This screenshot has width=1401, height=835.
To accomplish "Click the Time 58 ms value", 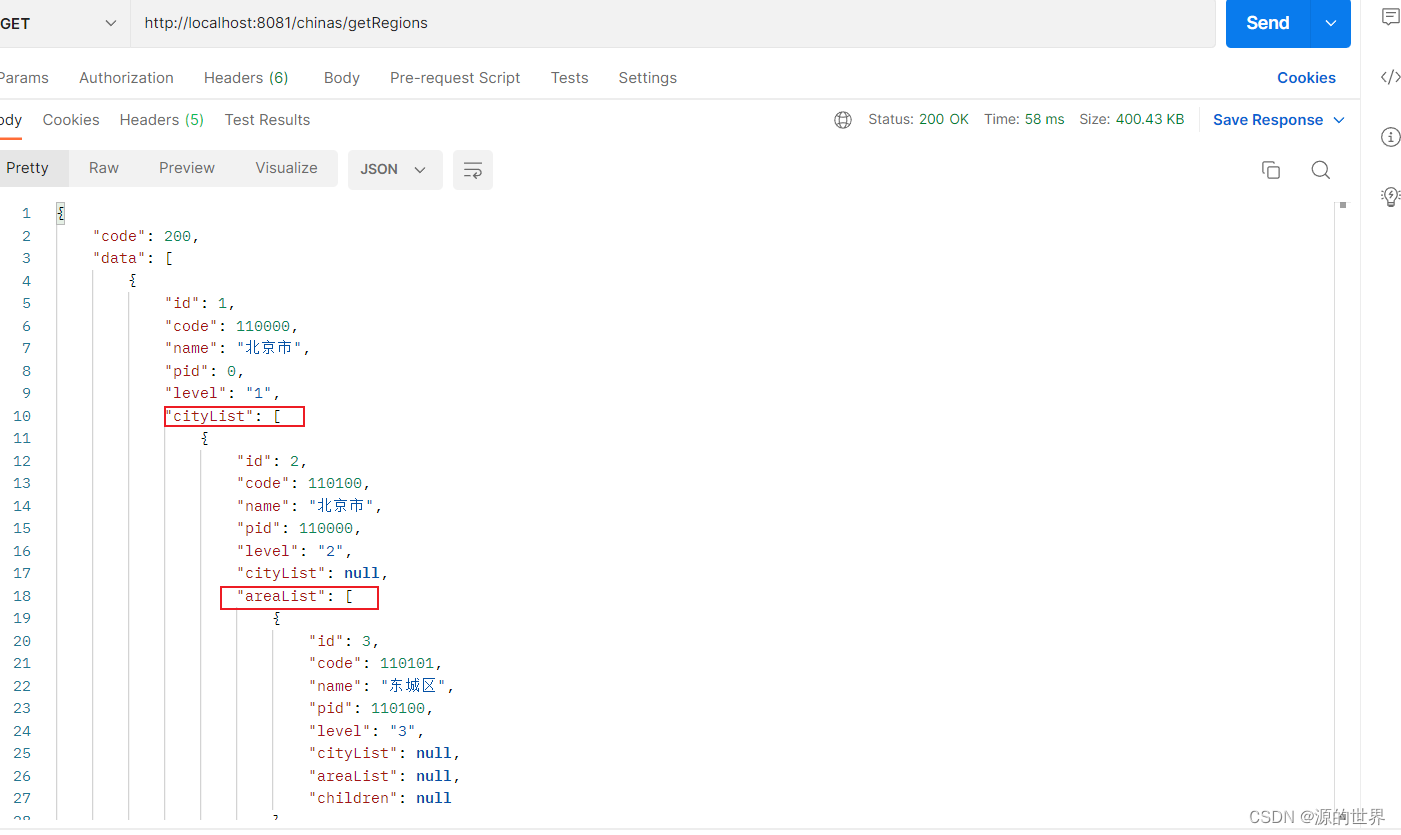I will click(1024, 119).
